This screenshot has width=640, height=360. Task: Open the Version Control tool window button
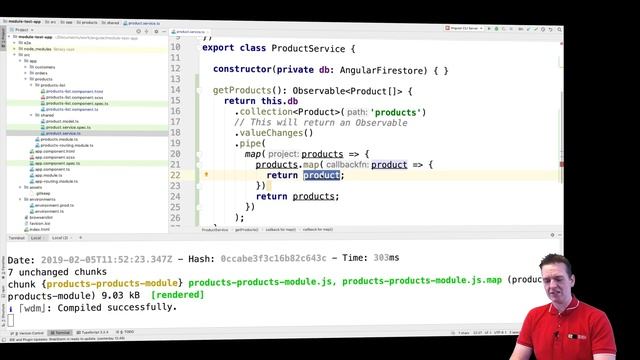(x=28, y=333)
